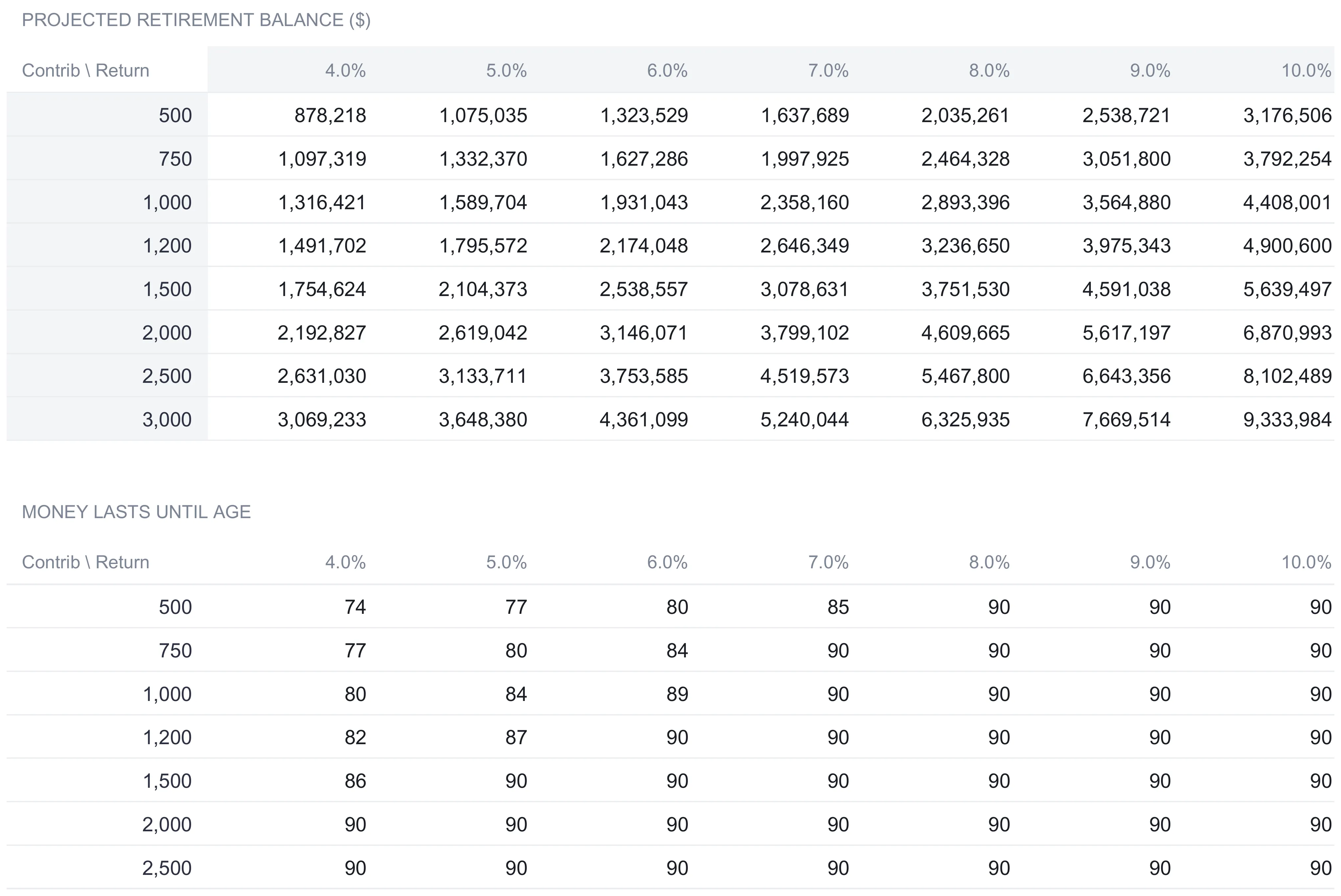Viewport: 1341px width, 896px height.
Task: Select balance 1,997,925 in the 750 row
Action: (x=804, y=159)
